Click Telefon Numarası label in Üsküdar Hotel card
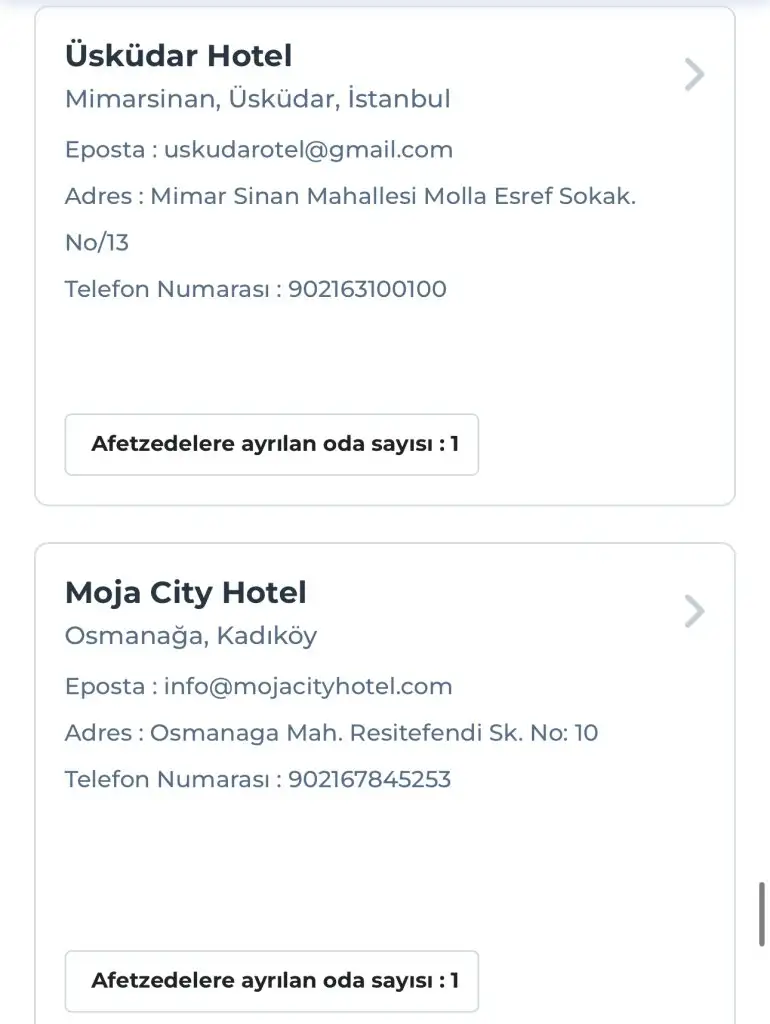This screenshot has width=770, height=1024. [166, 289]
